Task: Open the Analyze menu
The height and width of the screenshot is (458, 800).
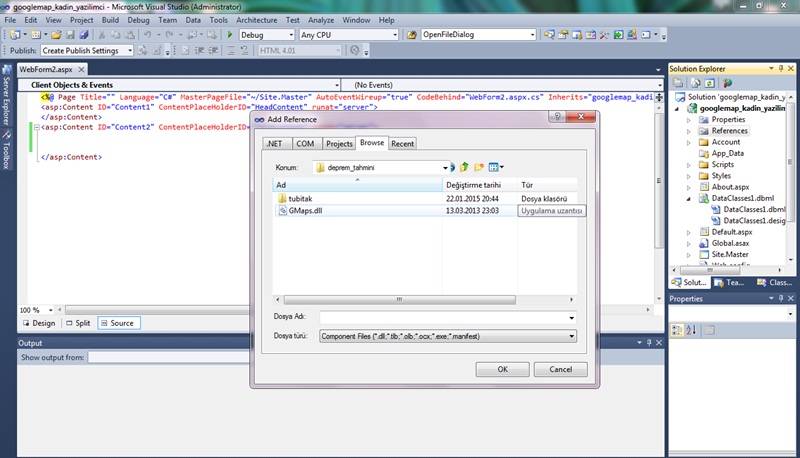Action: point(321,20)
